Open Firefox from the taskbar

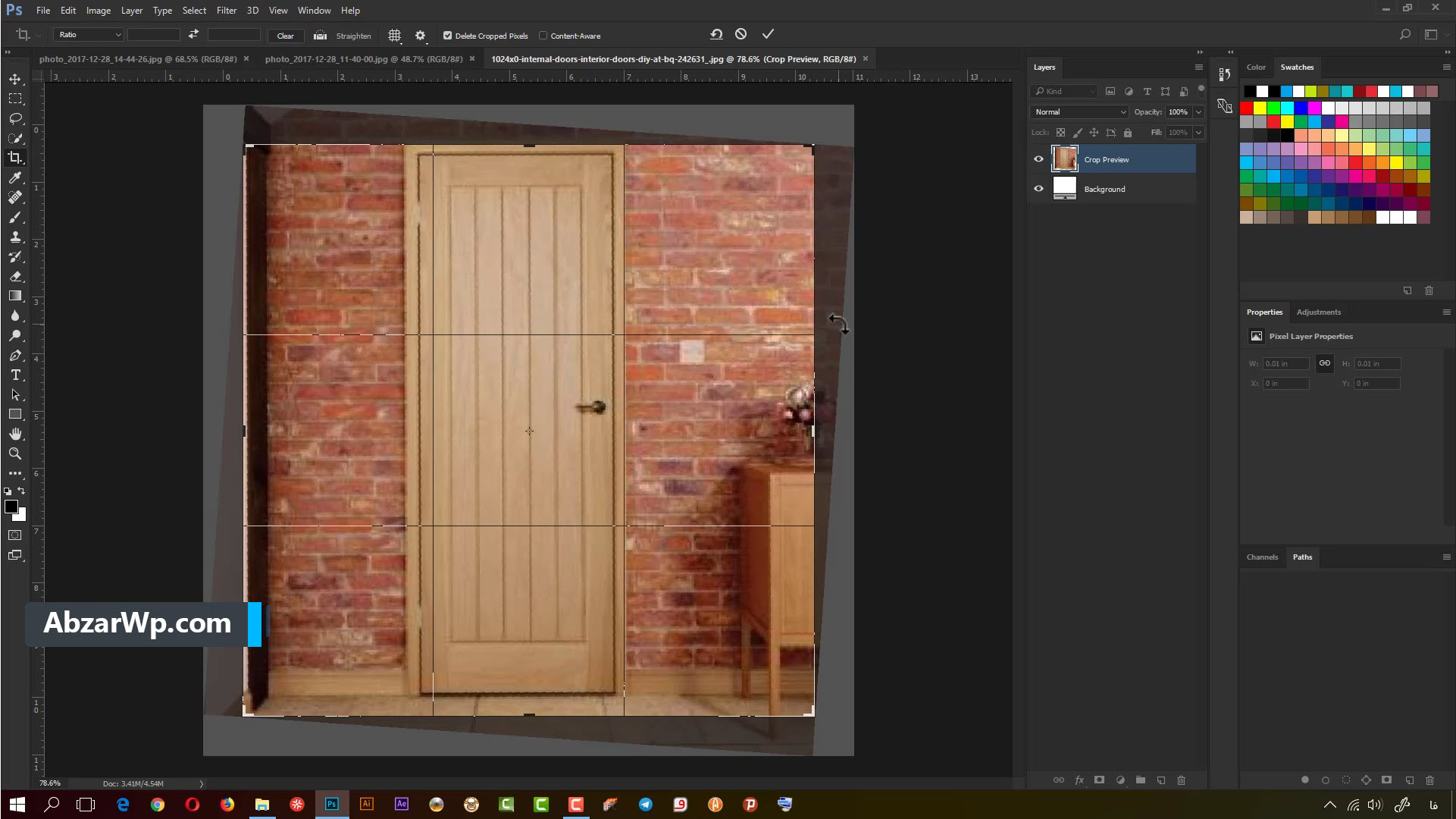click(227, 805)
